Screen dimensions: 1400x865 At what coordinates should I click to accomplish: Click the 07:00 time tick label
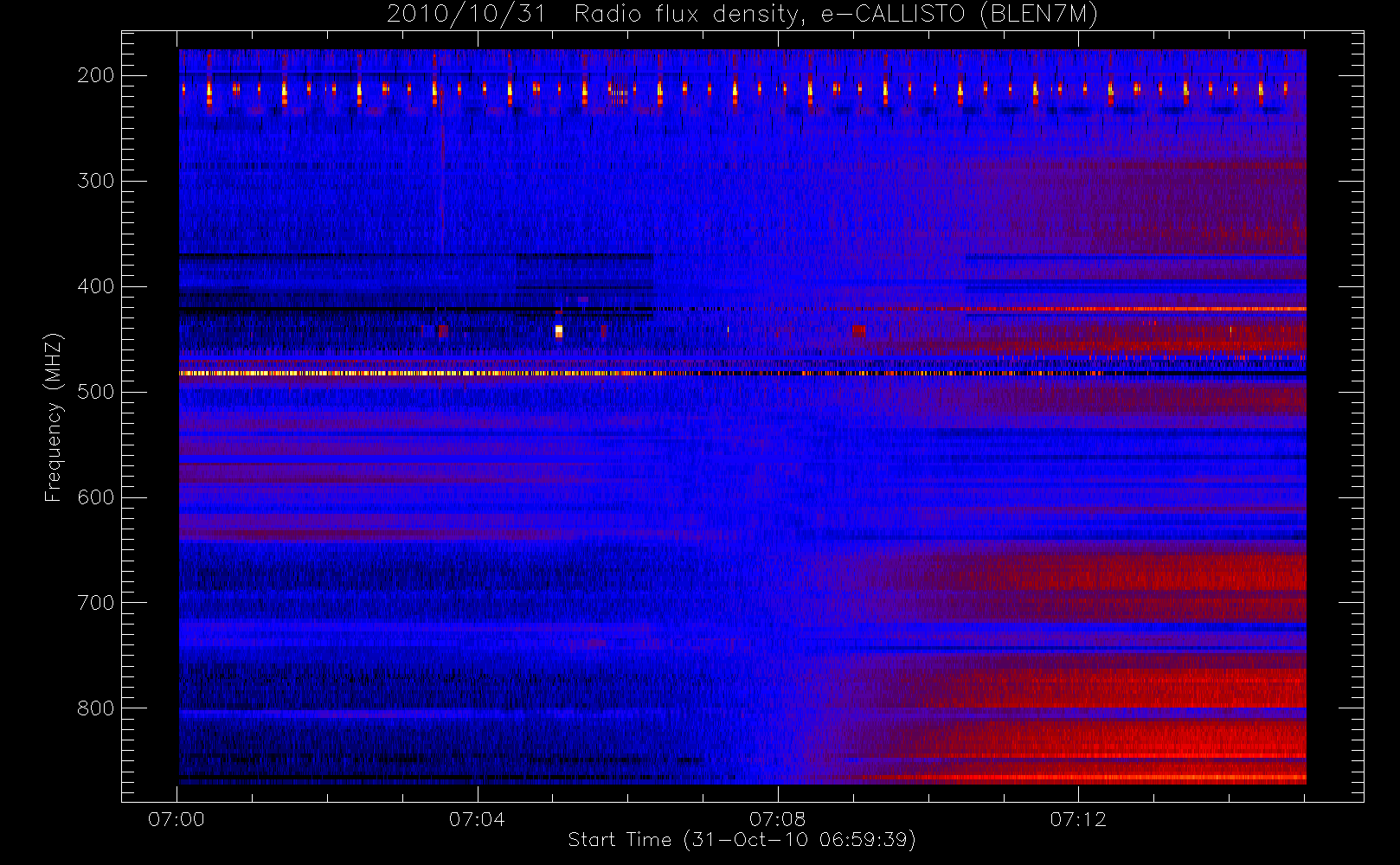[177, 819]
